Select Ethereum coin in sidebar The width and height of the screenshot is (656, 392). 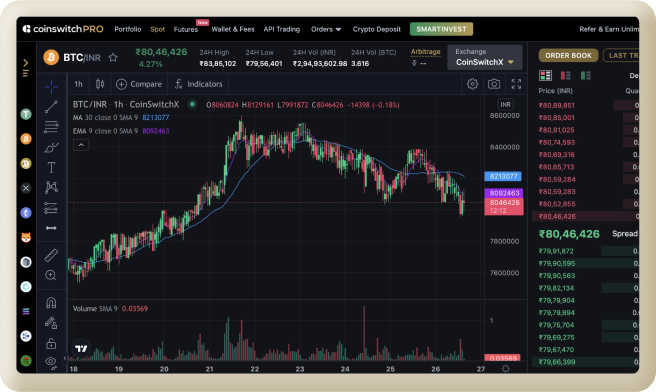pyautogui.click(x=26, y=213)
